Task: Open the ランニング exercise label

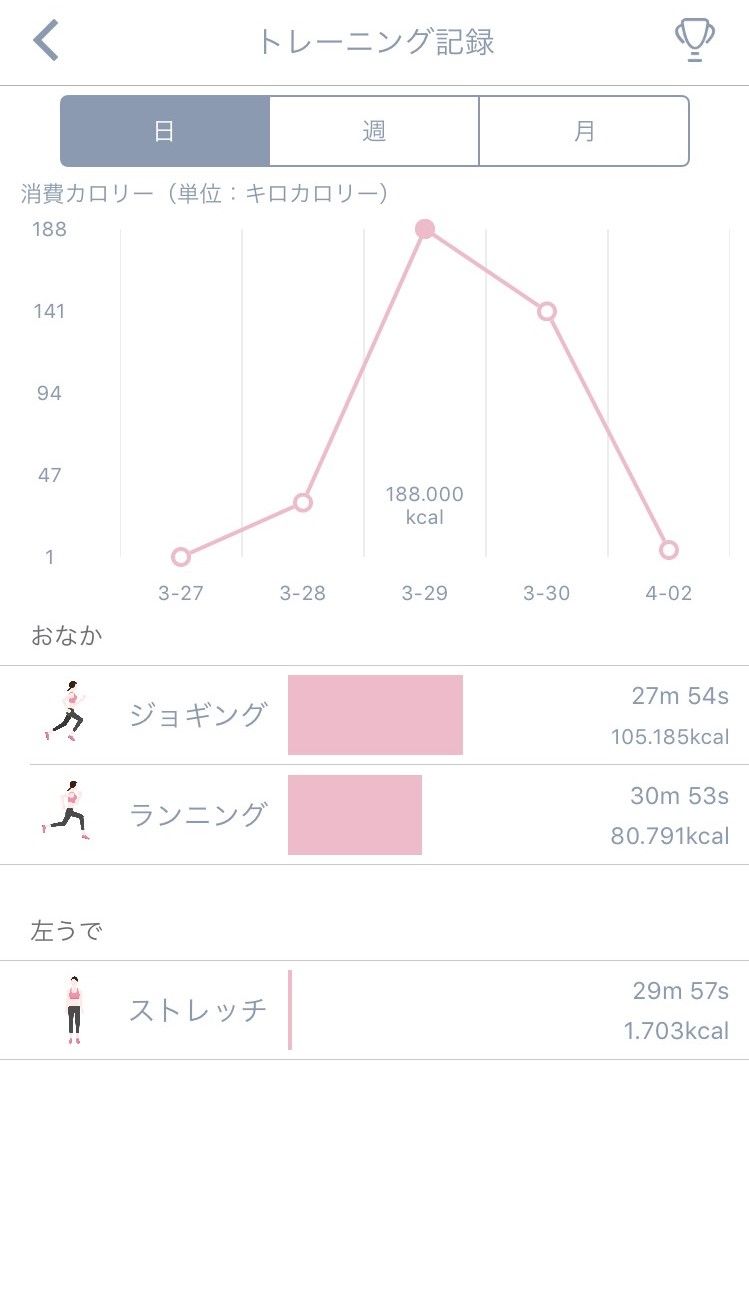Action: tap(198, 815)
